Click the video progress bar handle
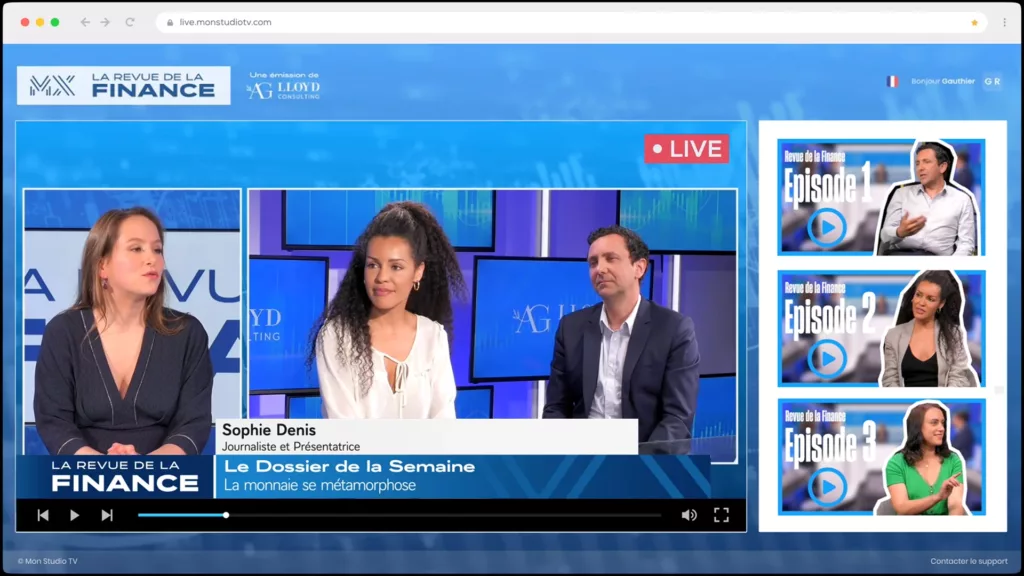This screenshot has width=1024, height=576. (x=226, y=515)
